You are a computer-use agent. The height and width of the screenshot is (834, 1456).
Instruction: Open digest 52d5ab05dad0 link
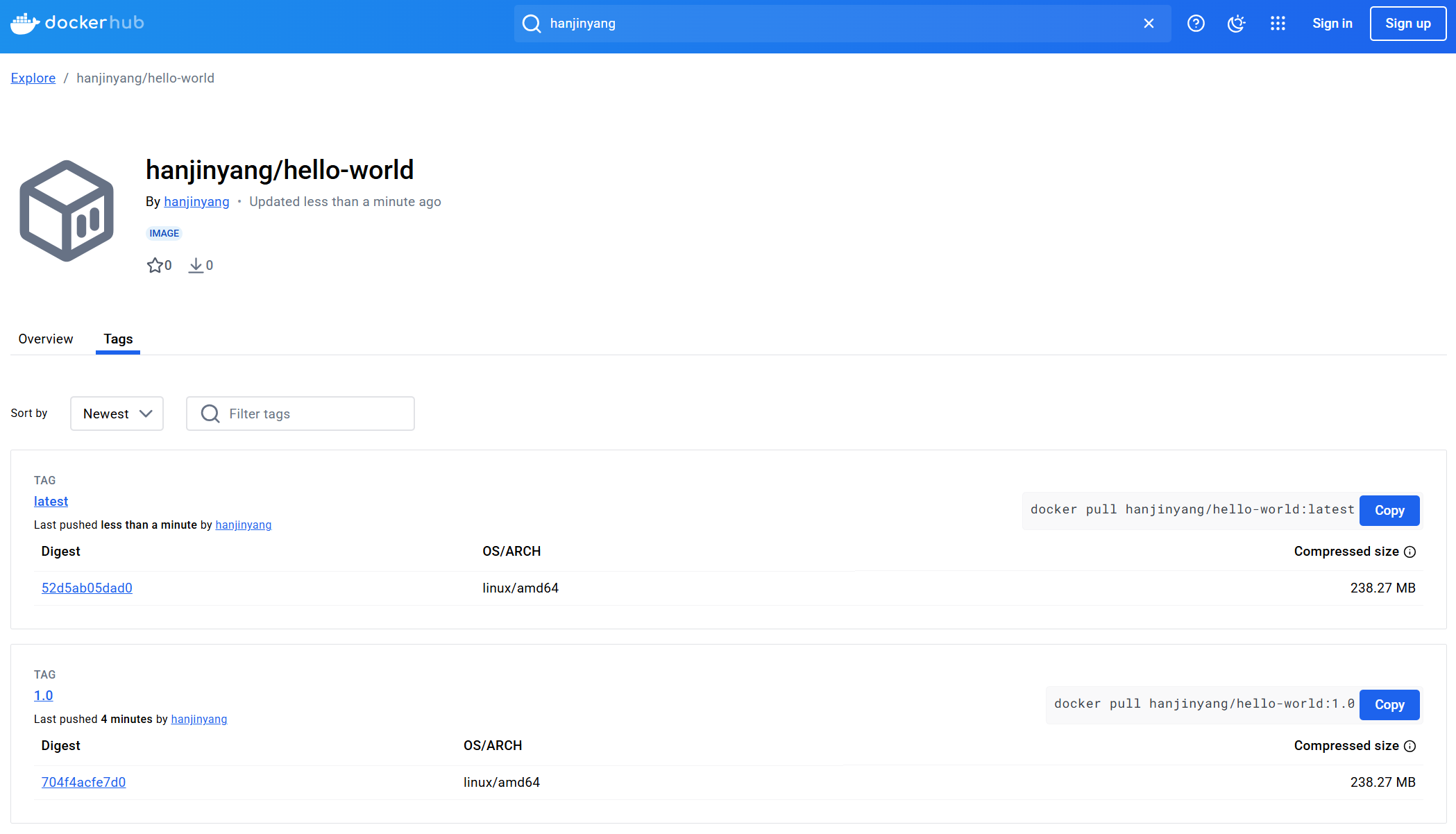87,588
